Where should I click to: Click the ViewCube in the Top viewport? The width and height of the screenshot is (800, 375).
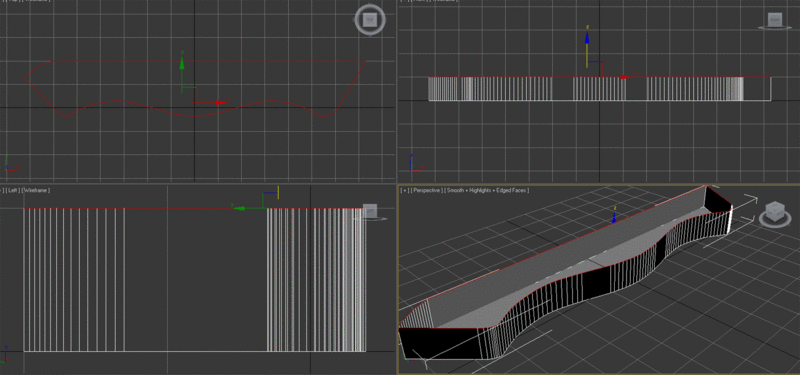click(370, 20)
